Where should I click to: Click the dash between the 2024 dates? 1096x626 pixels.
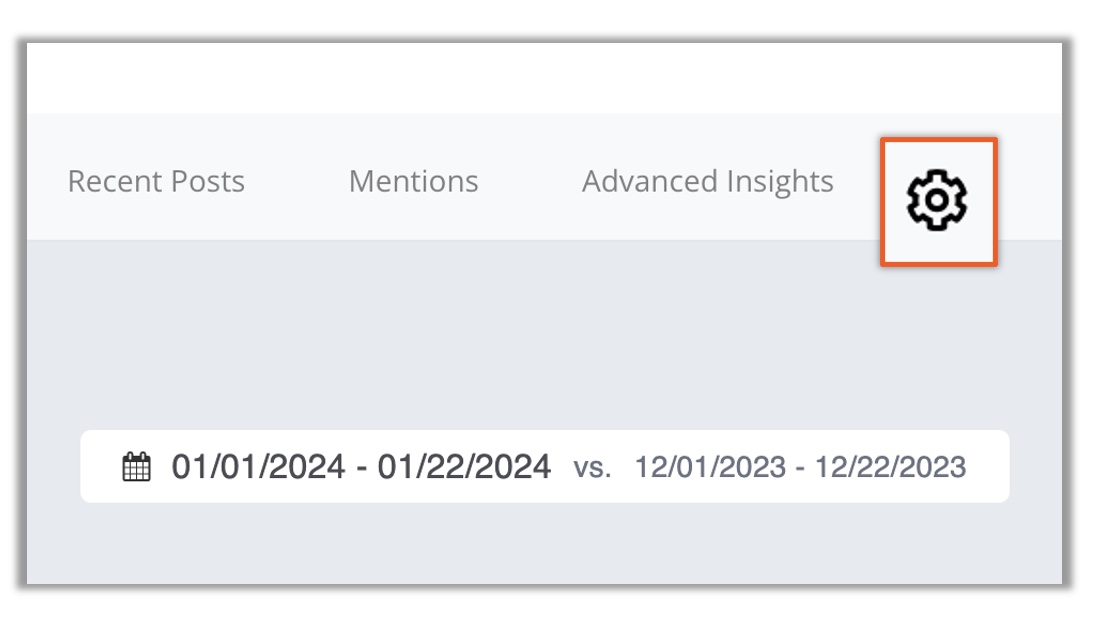tap(362, 468)
